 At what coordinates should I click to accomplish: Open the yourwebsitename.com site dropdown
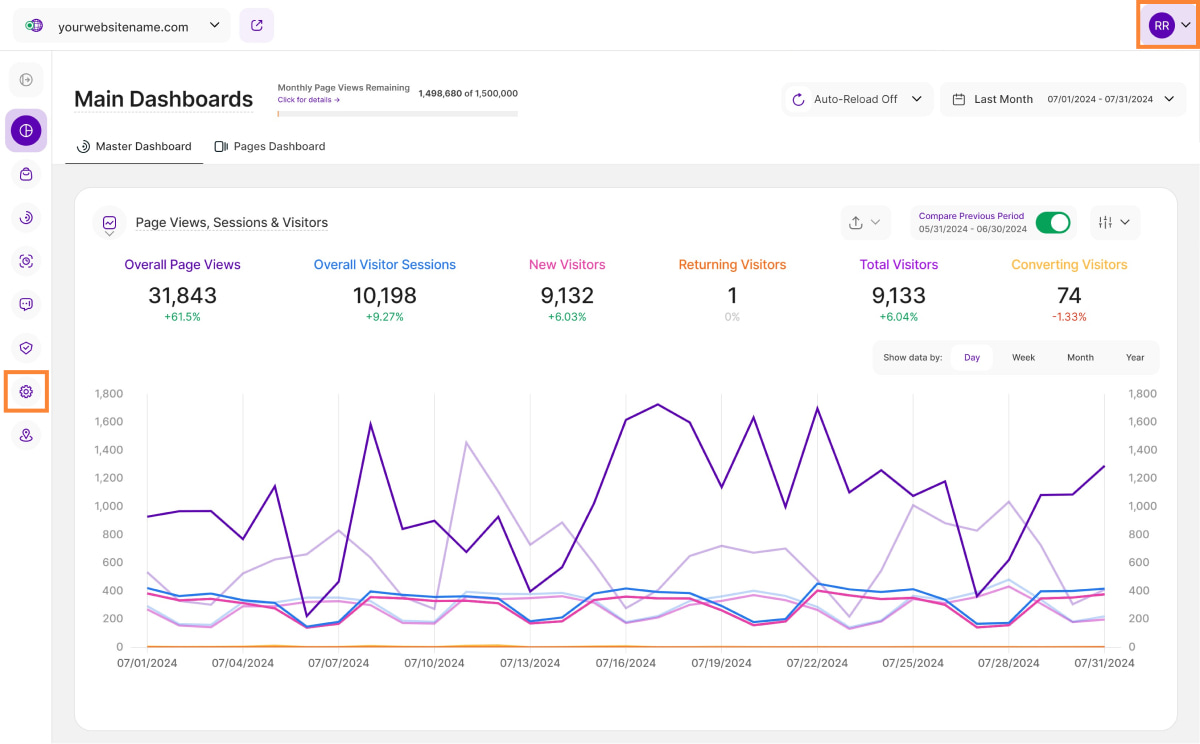121,26
